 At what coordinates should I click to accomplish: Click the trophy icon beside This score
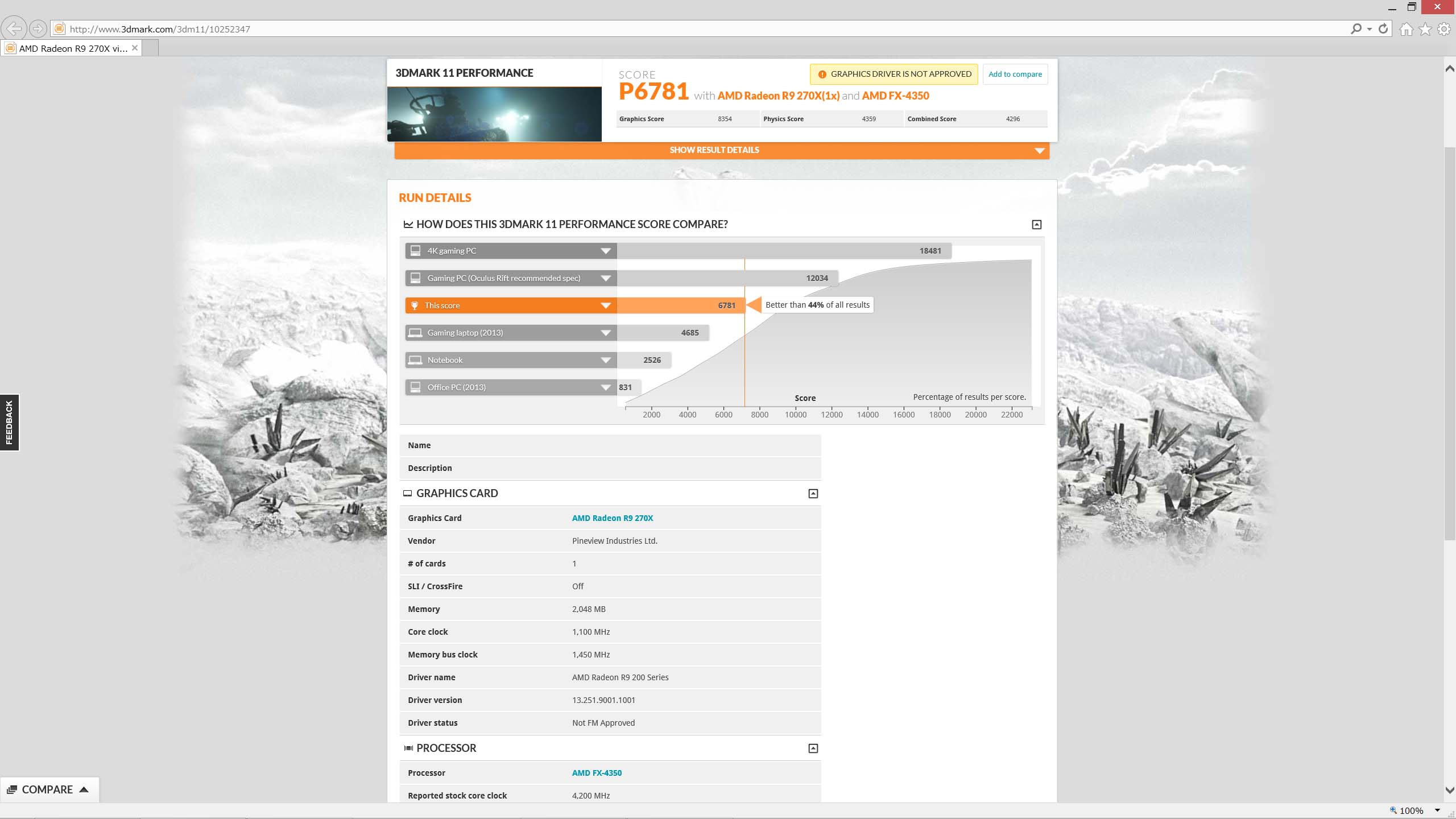click(x=415, y=305)
